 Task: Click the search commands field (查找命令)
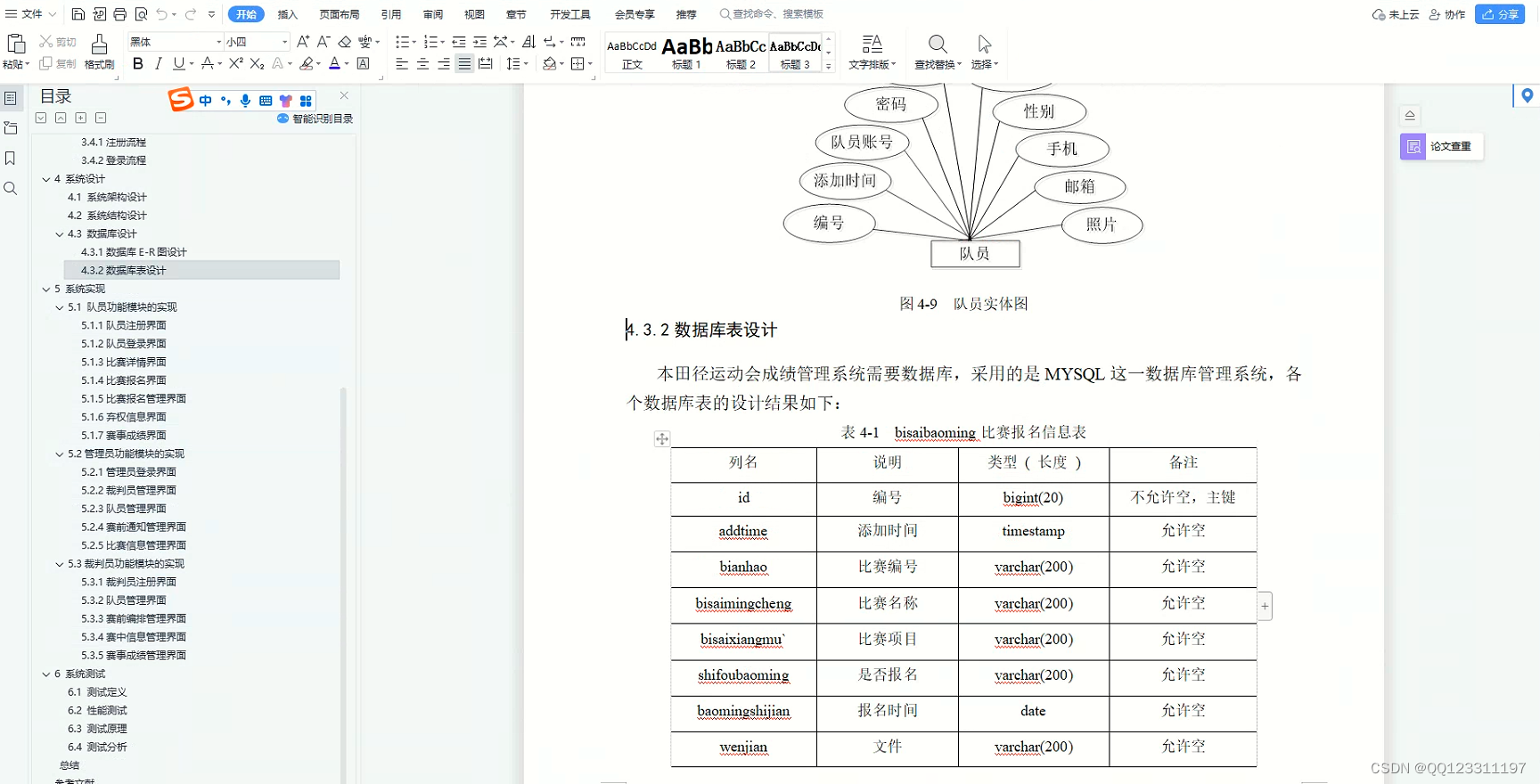click(772, 14)
